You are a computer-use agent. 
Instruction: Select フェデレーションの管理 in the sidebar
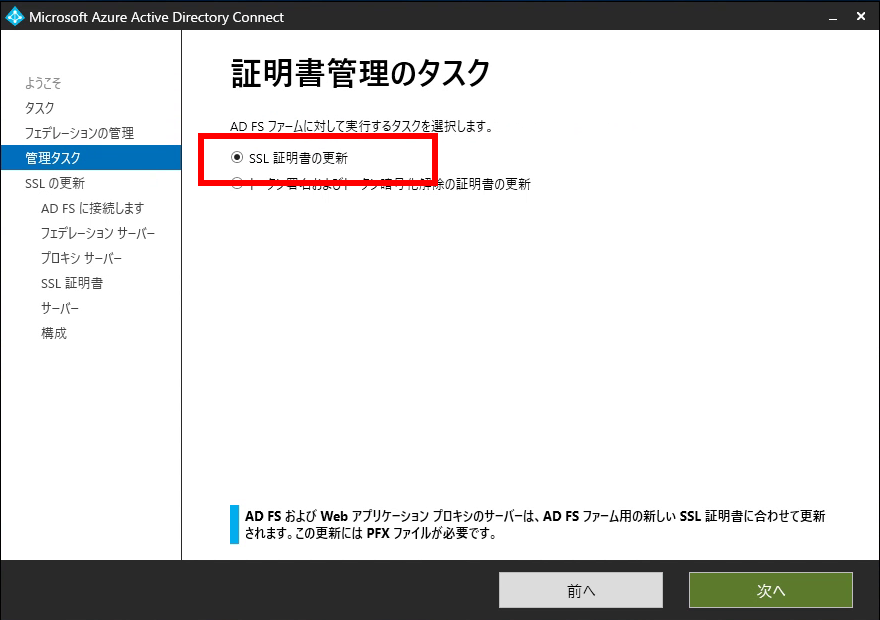click(79, 133)
